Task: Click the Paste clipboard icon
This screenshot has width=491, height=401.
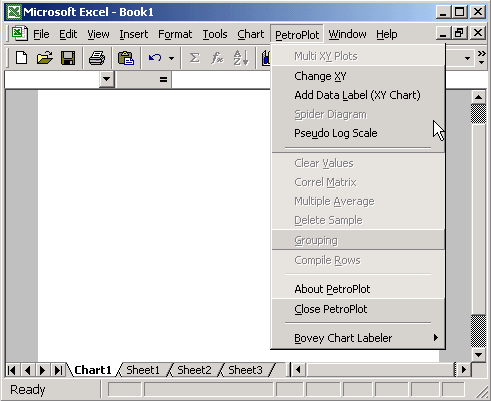Action: [x=126, y=58]
